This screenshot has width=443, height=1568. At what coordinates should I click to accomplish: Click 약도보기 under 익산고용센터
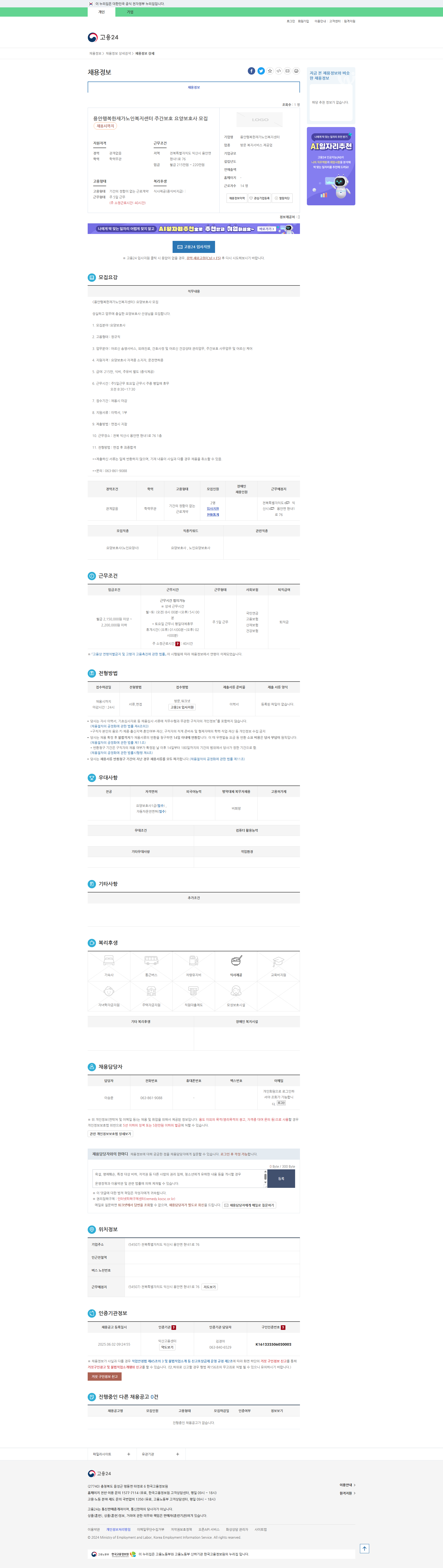pyautogui.click(x=167, y=1347)
